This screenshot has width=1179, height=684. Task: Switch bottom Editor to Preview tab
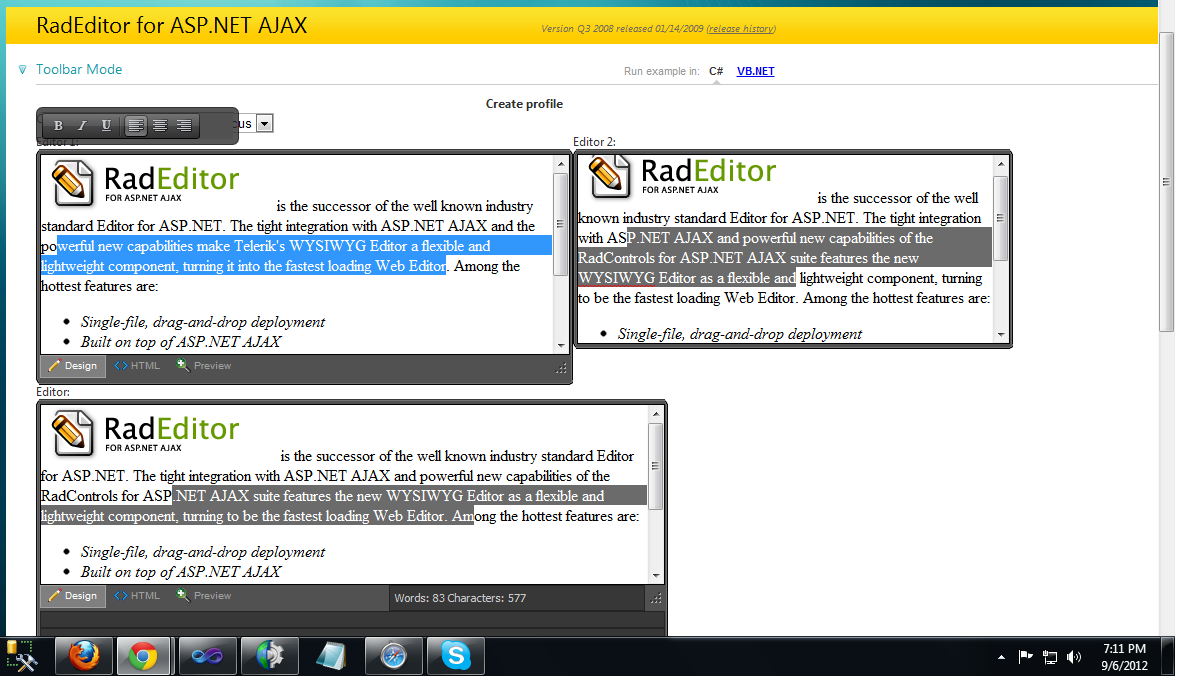click(x=204, y=596)
